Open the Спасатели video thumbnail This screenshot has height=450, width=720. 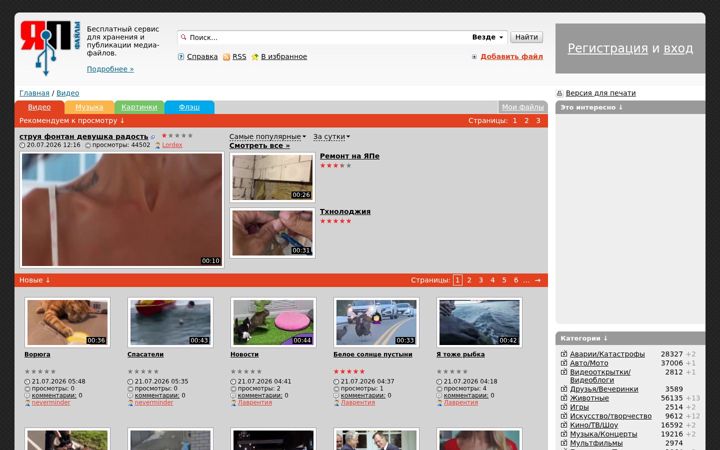(x=170, y=322)
